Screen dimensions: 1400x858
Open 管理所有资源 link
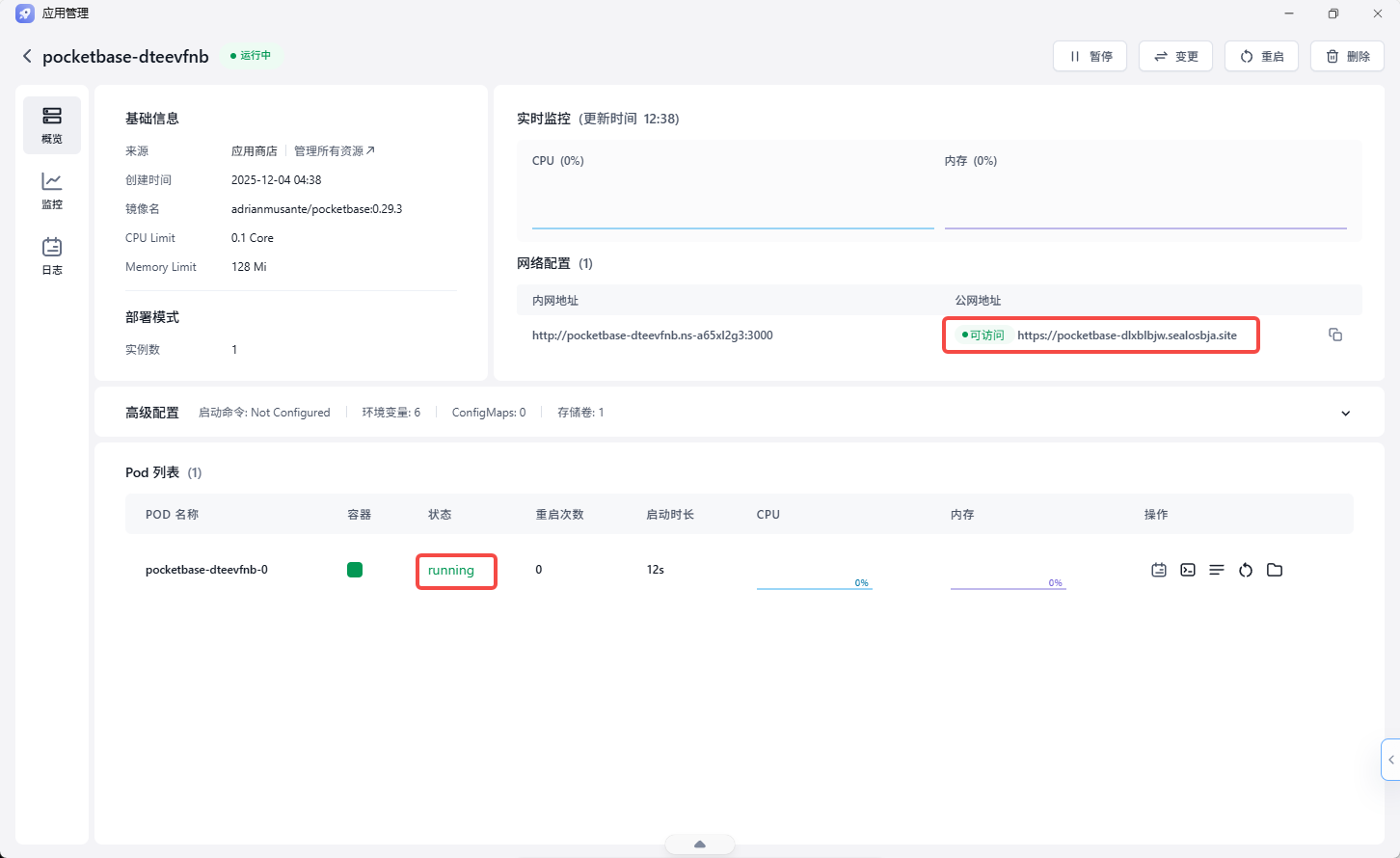pos(335,151)
